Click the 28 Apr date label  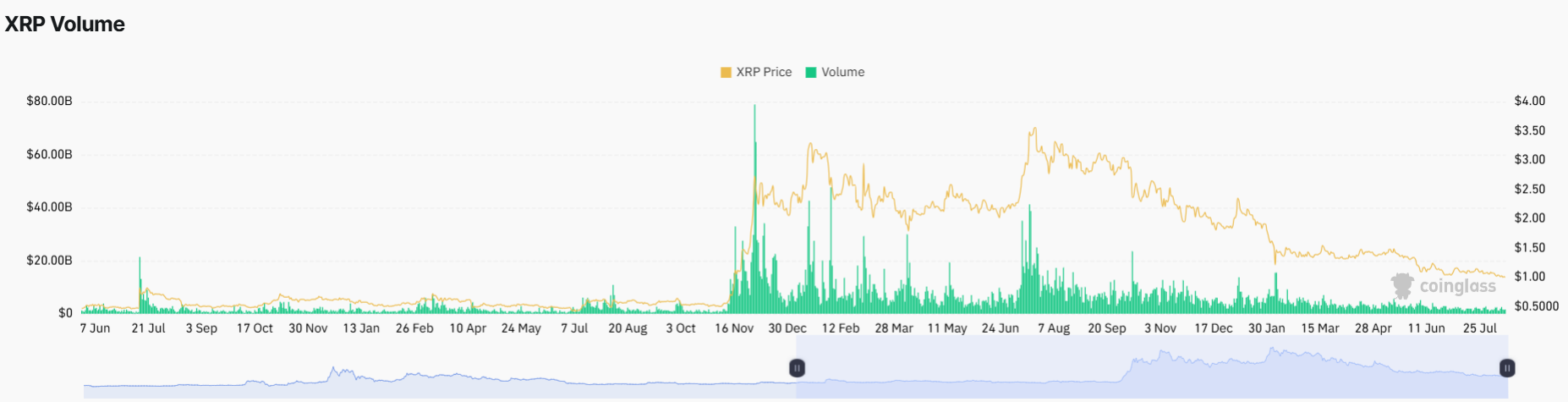(1373, 328)
